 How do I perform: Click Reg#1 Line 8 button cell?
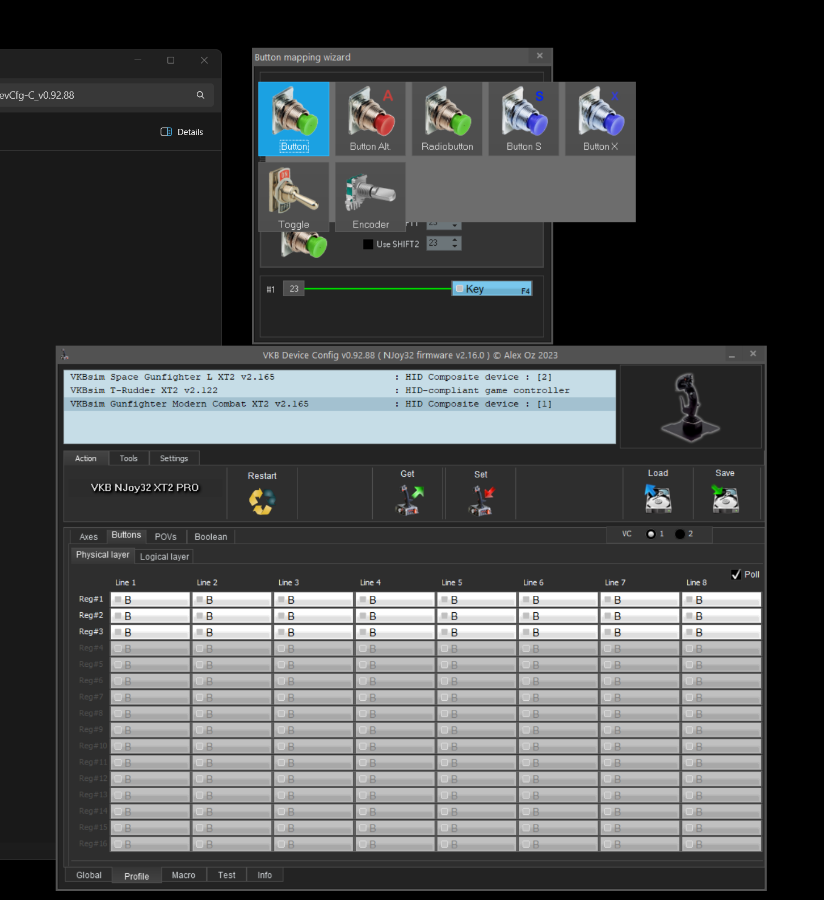click(x=722, y=600)
